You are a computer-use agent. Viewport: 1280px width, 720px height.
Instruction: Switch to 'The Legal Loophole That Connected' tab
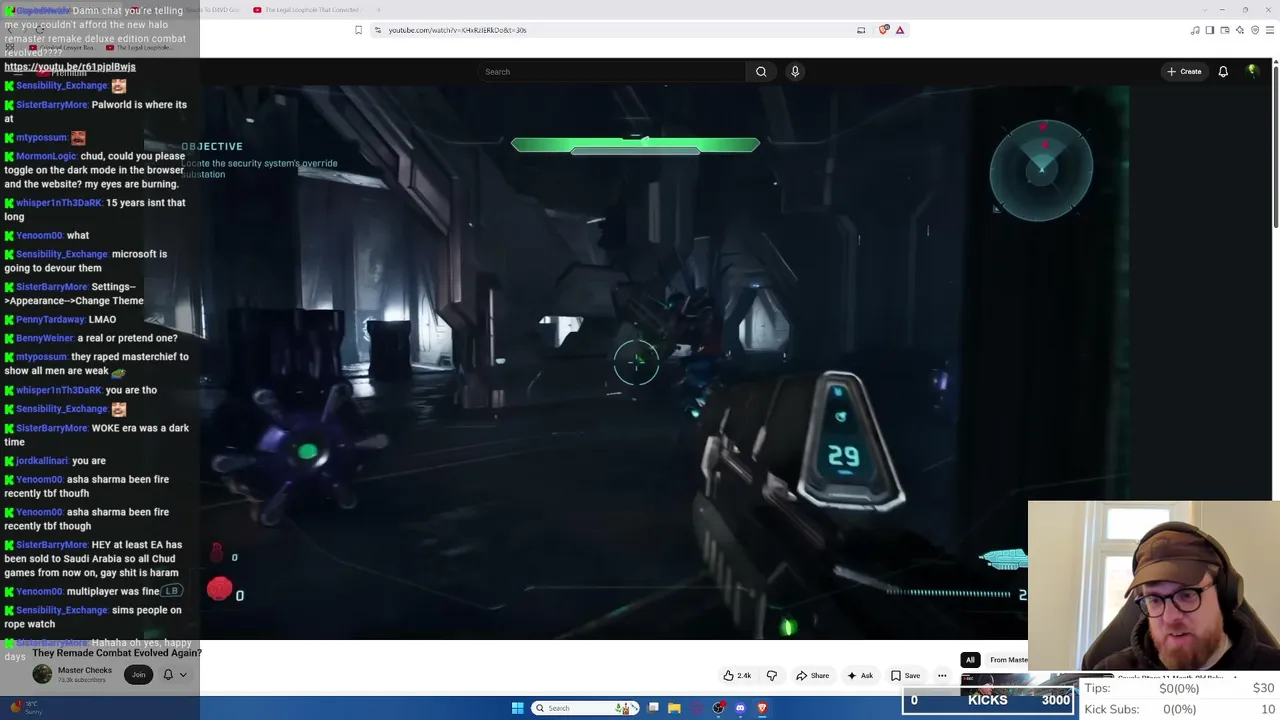(x=306, y=10)
